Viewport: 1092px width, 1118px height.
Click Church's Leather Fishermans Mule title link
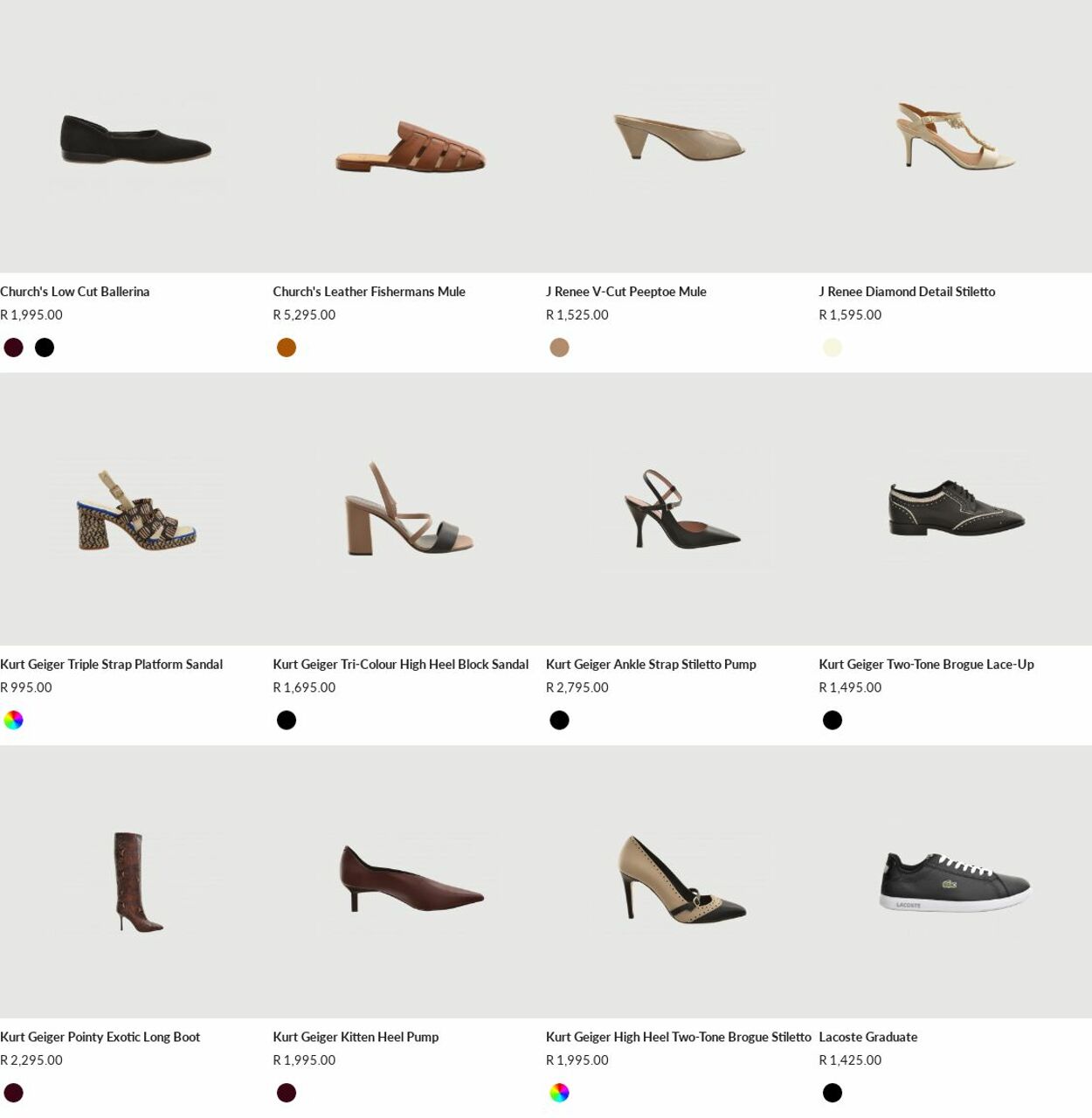369,292
